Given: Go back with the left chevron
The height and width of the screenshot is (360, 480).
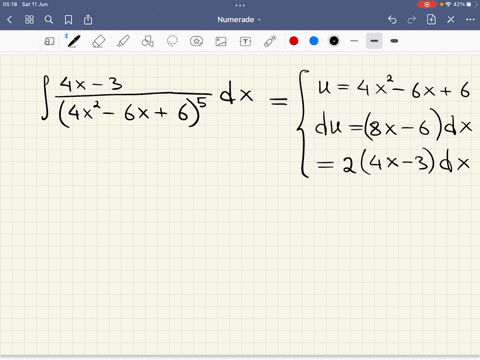Looking at the screenshot, I should (x=9, y=20).
